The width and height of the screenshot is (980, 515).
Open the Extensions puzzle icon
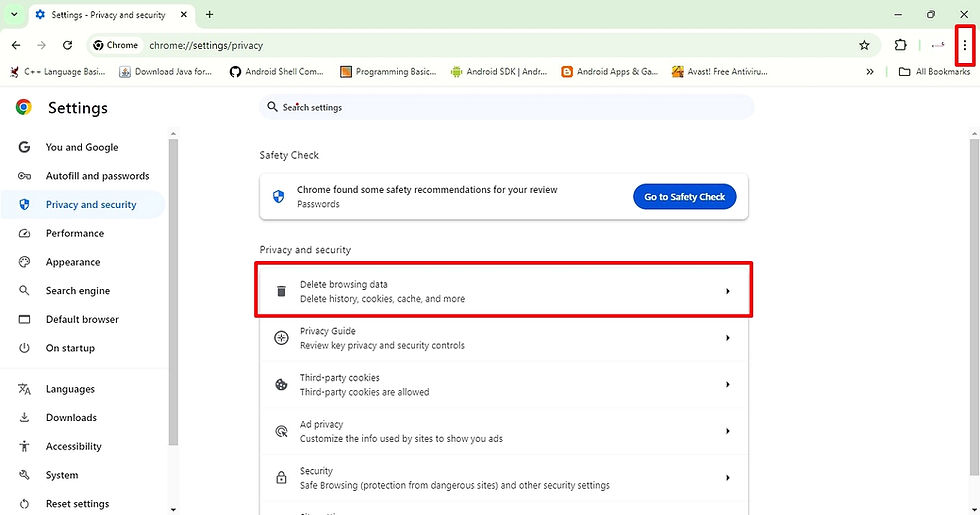[900, 45]
